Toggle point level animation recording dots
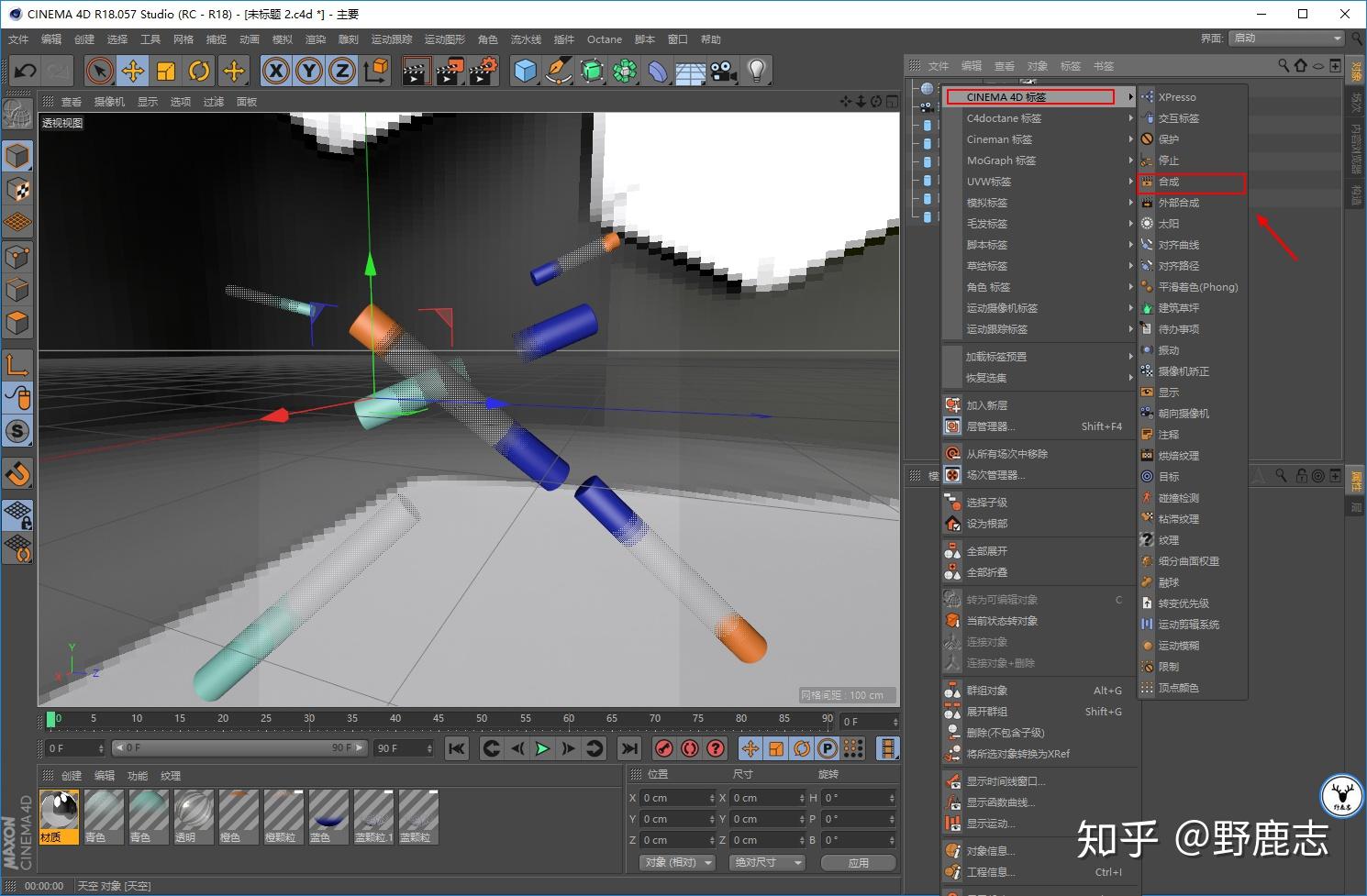 (853, 748)
